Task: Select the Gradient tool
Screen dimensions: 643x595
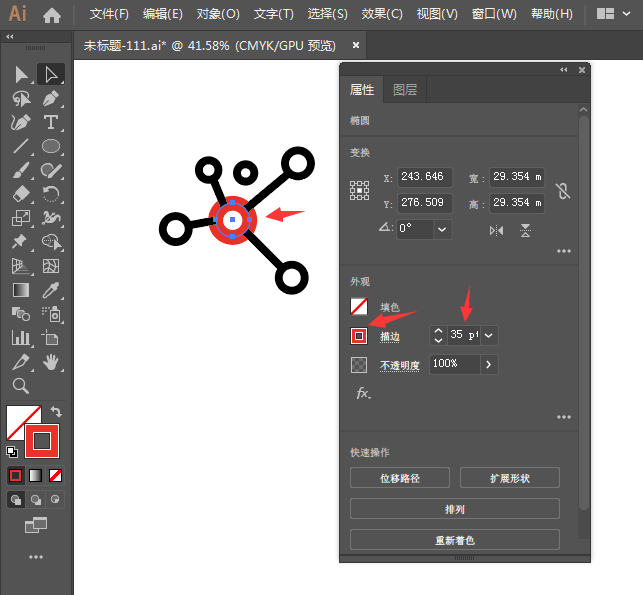Action: pyautogui.click(x=21, y=290)
